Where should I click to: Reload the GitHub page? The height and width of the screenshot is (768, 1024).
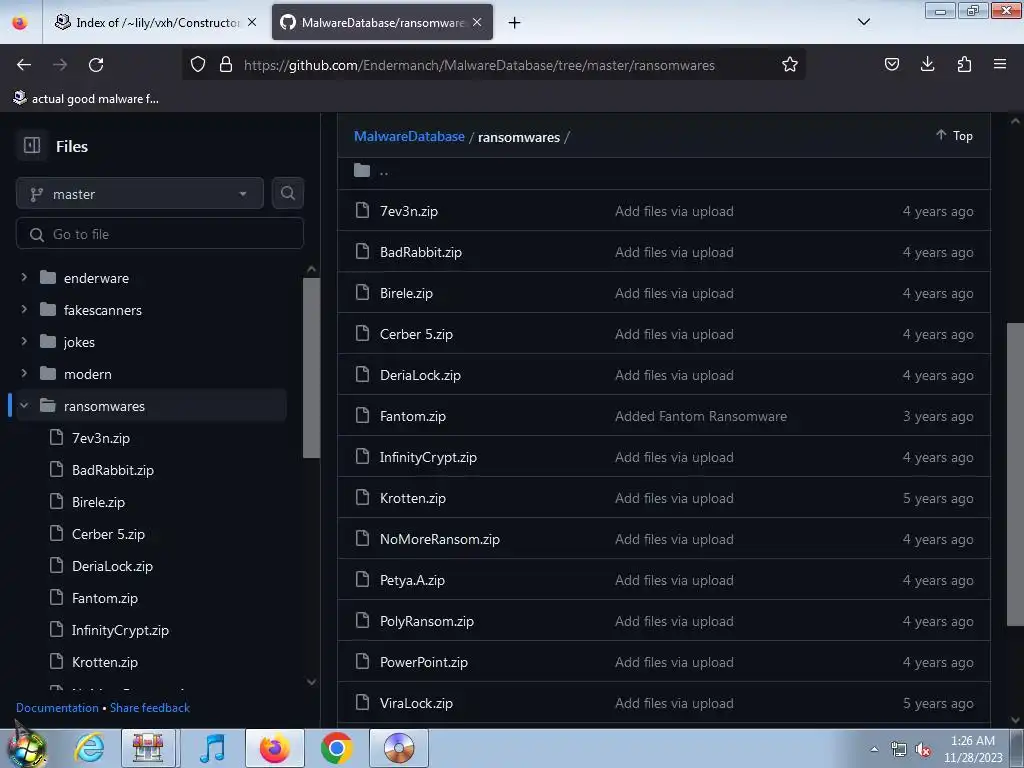tap(96, 65)
